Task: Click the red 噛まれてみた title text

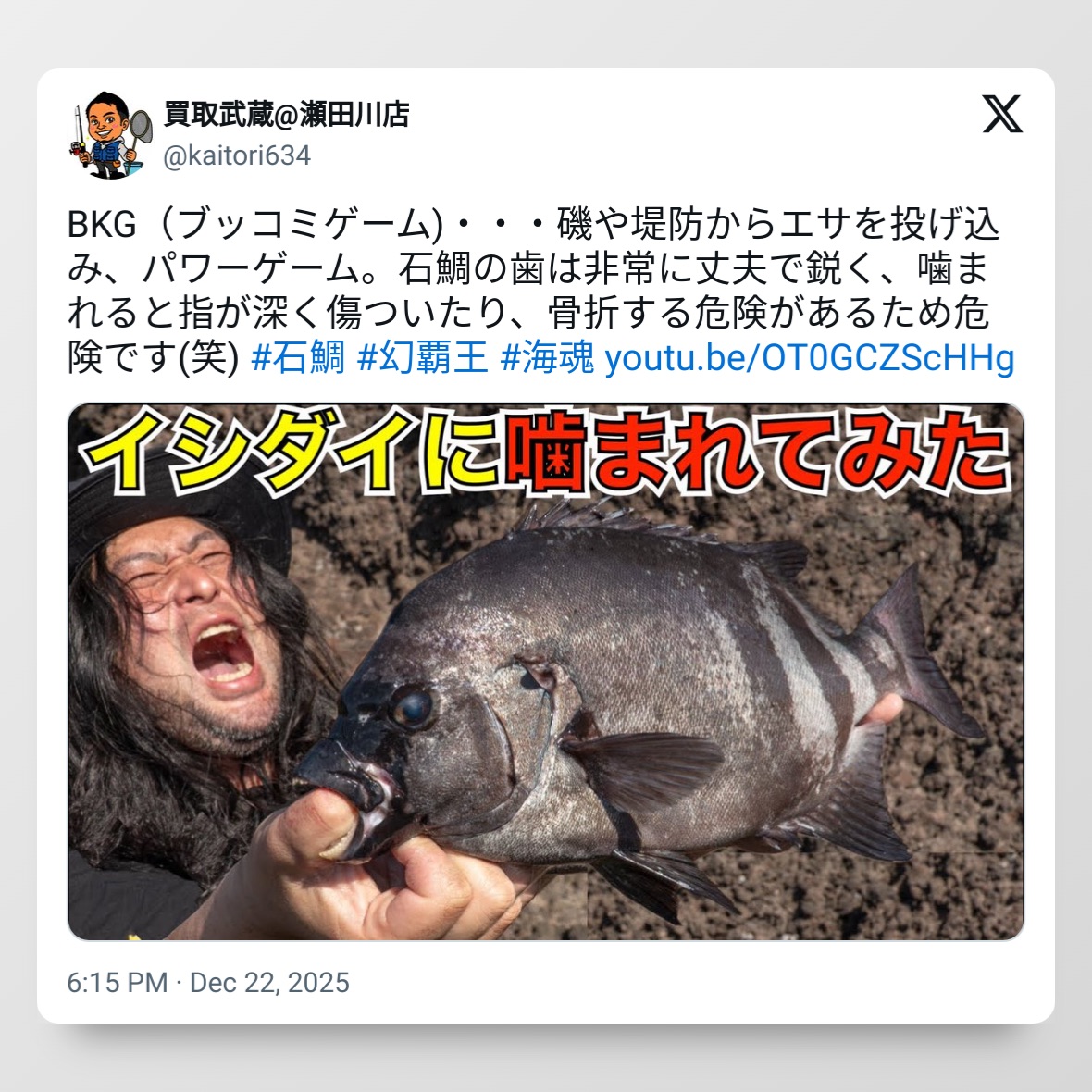Action: (757, 452)
